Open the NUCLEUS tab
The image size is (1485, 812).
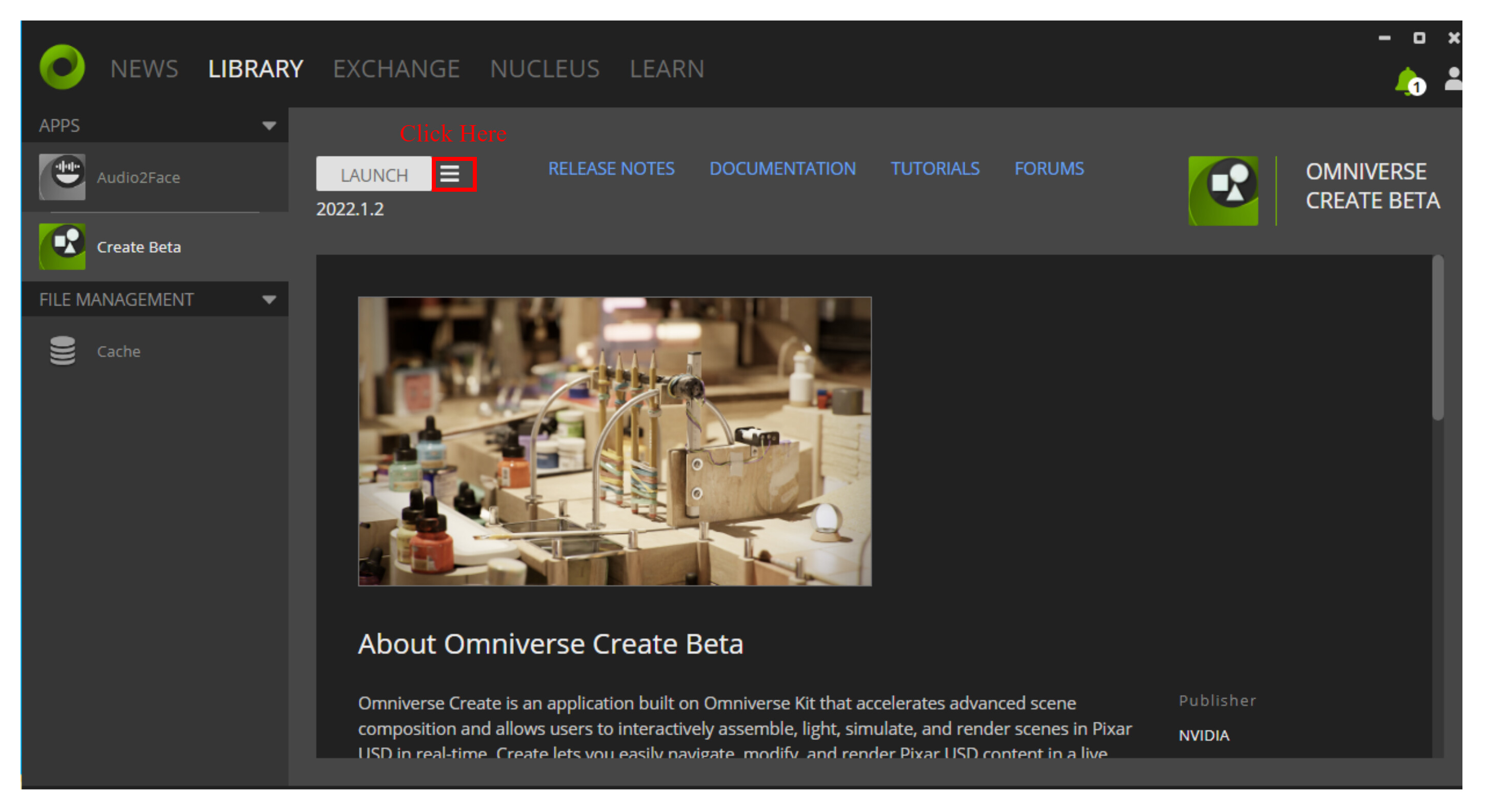(x=544, y=69)
